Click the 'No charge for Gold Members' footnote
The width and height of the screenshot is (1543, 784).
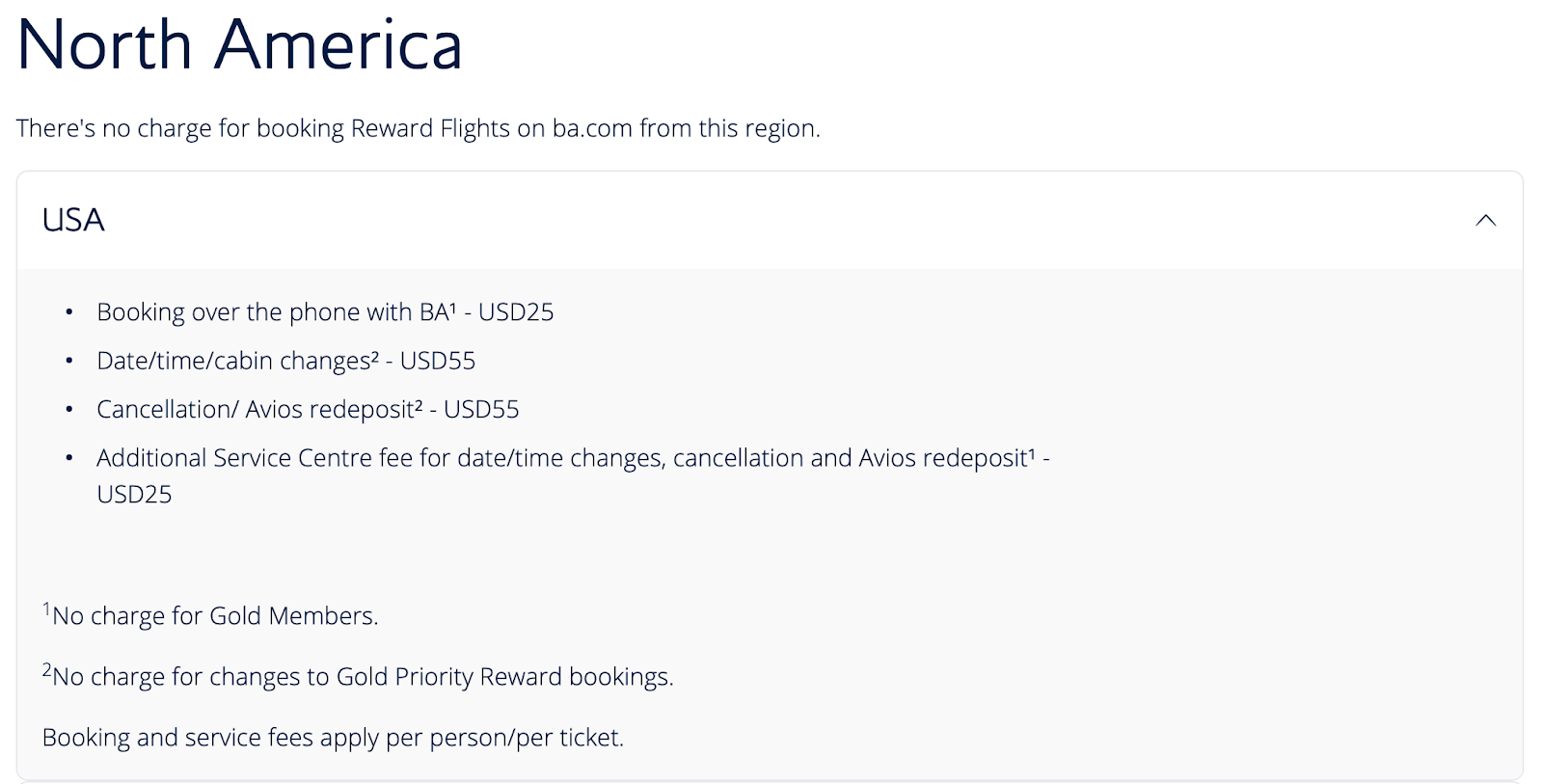pos(210,614)
